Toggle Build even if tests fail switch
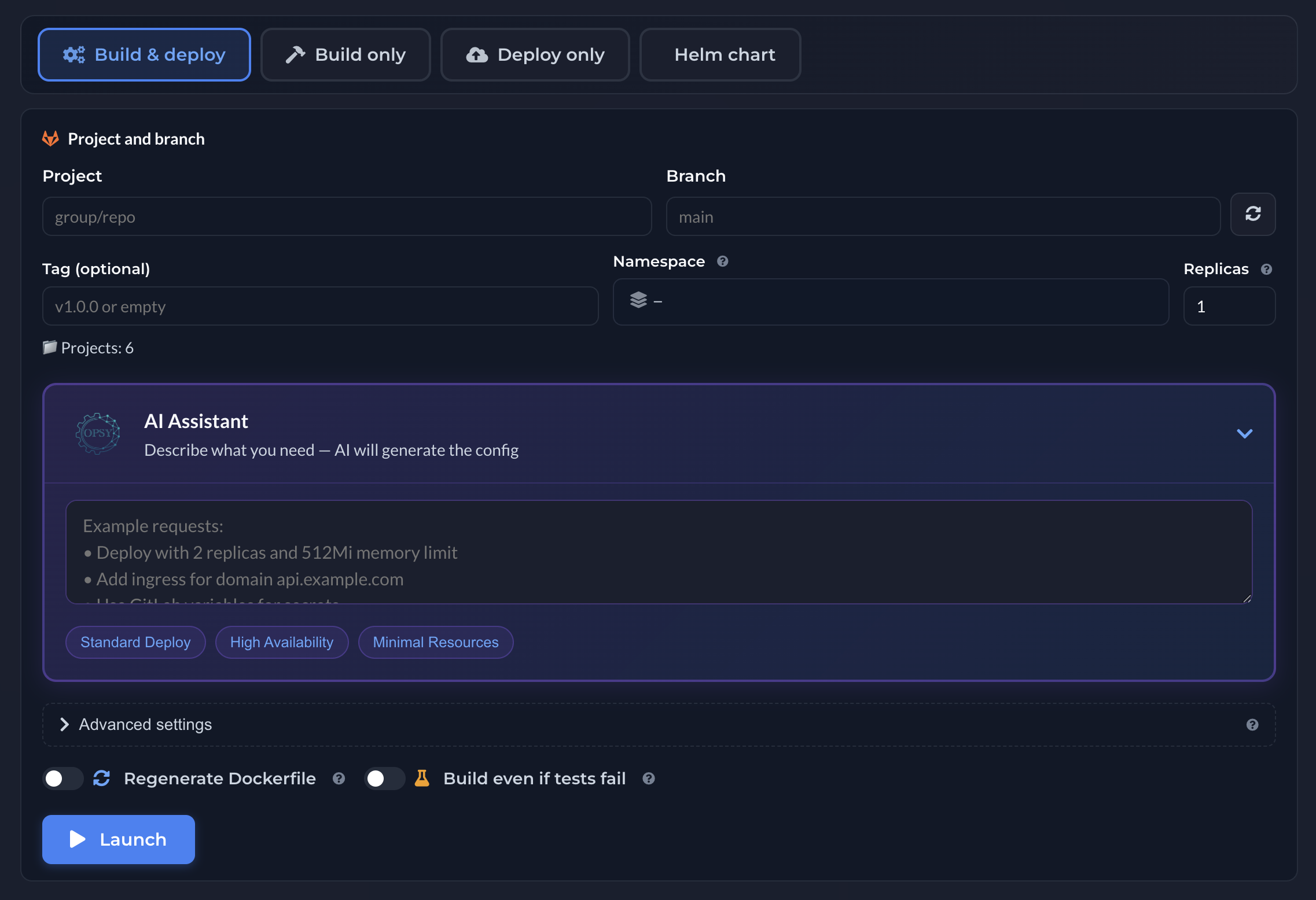The width and height of the screenshot is (1316, 900). (384, 779)
